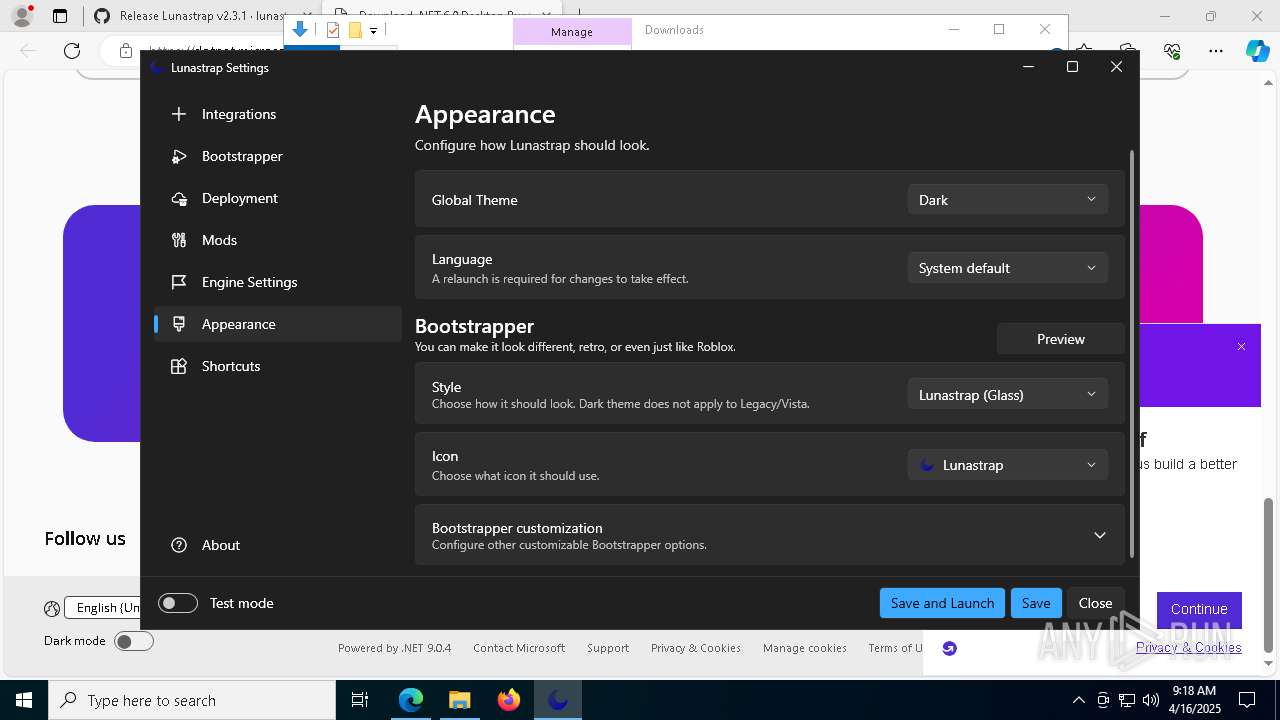Switch to the Release Lunastrap browser tab
The height and width of the screenshot is (720, 1280).
pos(200,16)
